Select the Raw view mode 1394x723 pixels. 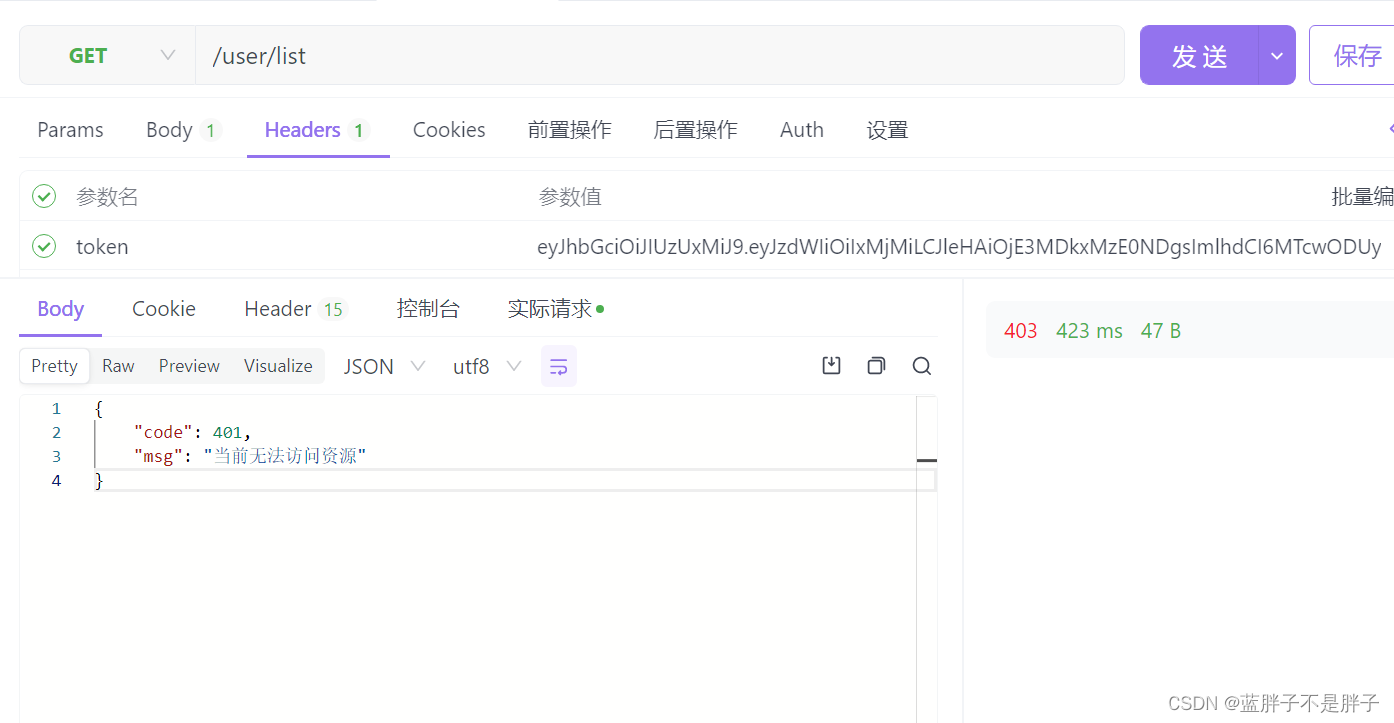tap(118, 366)
